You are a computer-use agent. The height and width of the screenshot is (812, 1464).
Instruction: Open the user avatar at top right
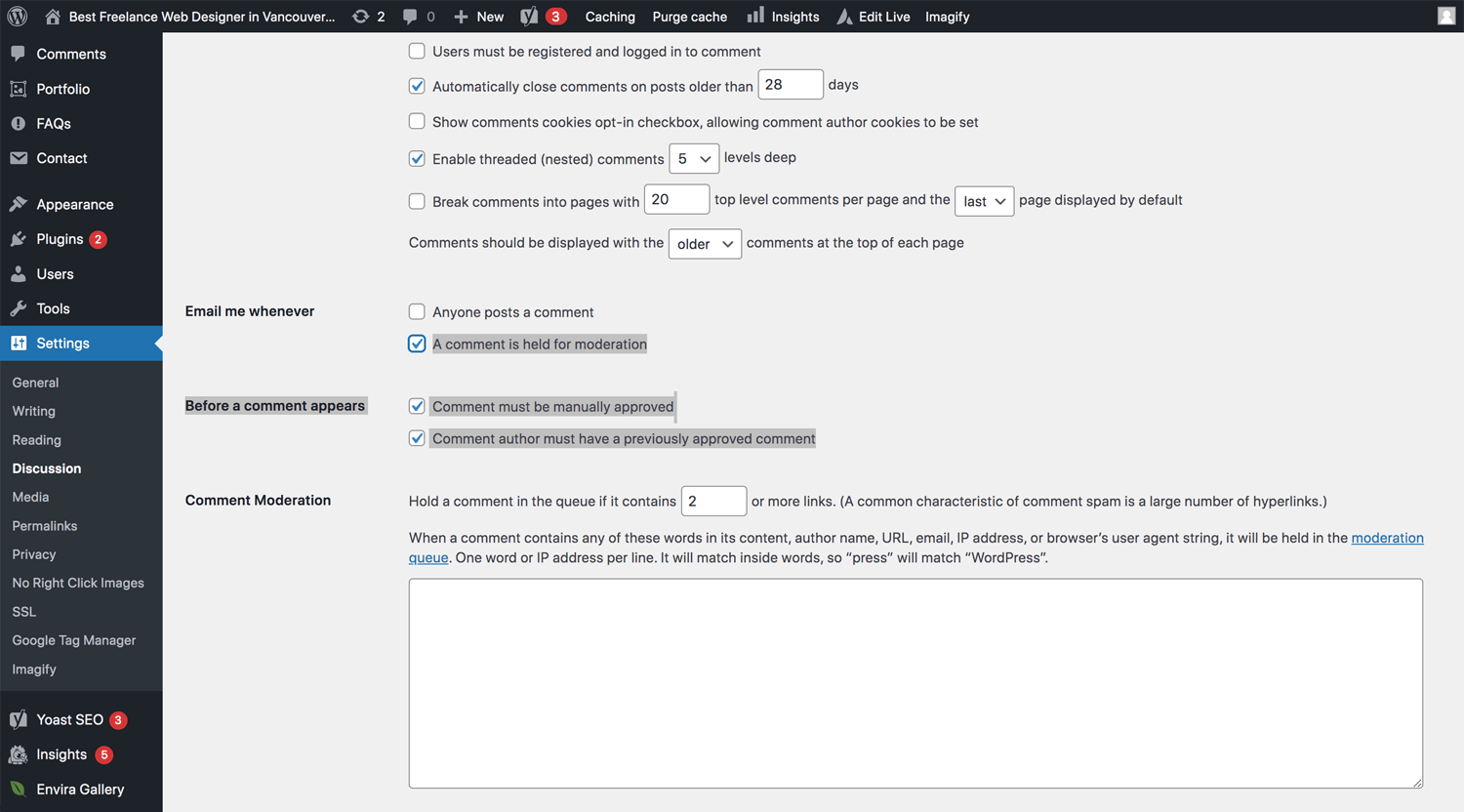(x=1446, y=16)
